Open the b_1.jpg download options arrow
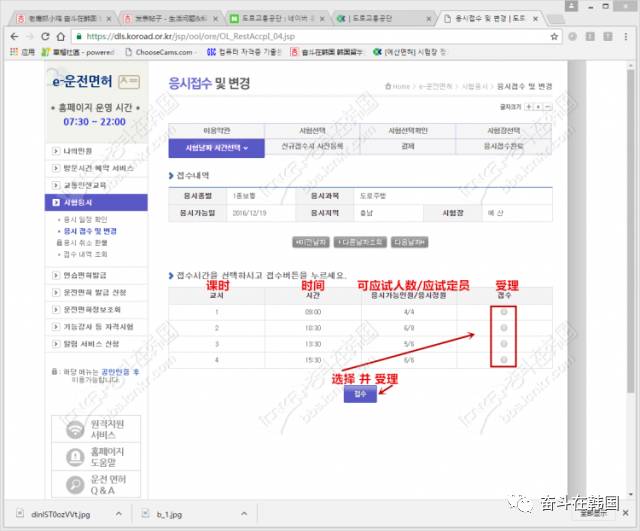The height and width of the screenshot is (531, 640). 244,514
